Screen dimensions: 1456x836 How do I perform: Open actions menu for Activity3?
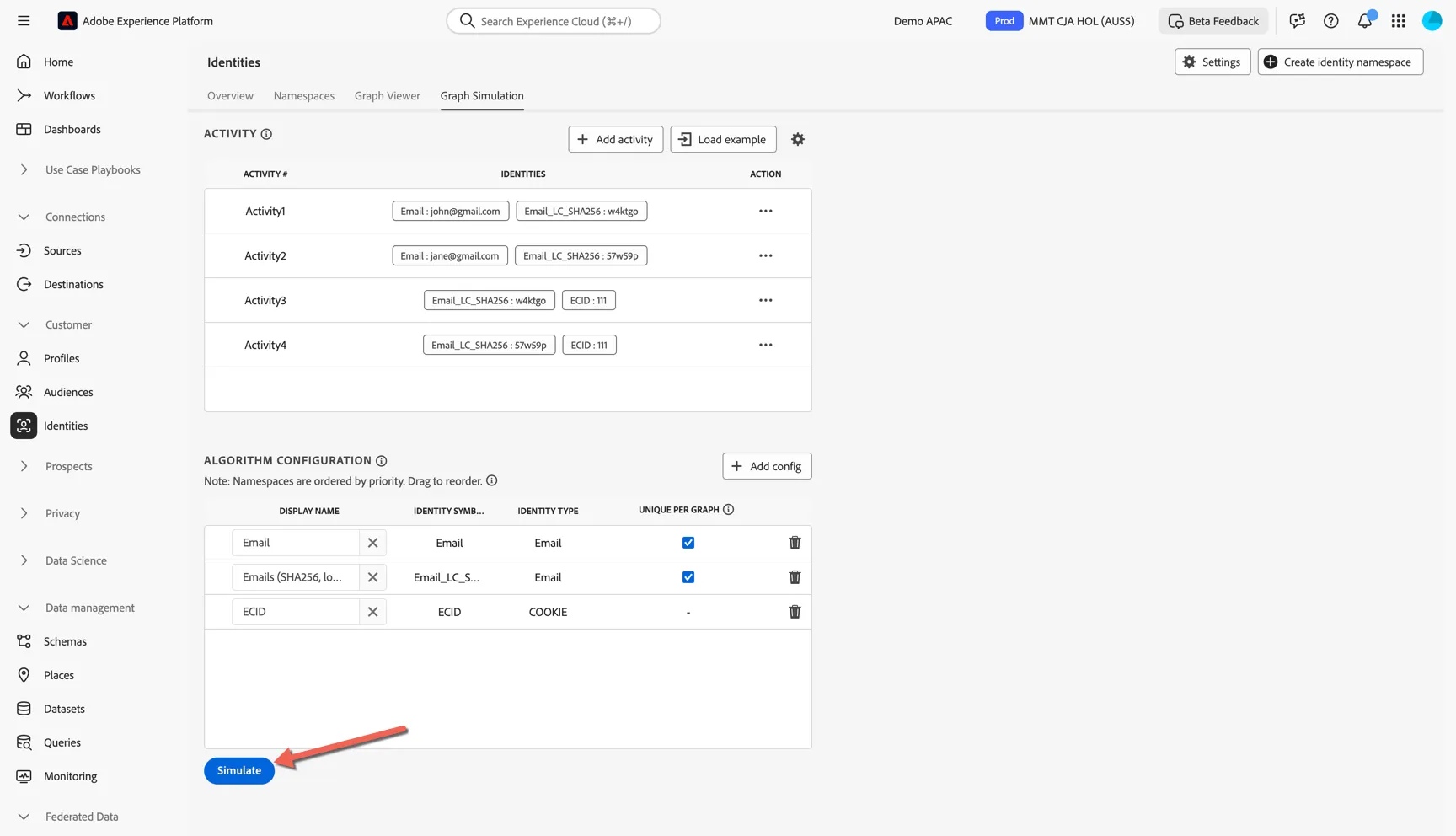[765, 300]
